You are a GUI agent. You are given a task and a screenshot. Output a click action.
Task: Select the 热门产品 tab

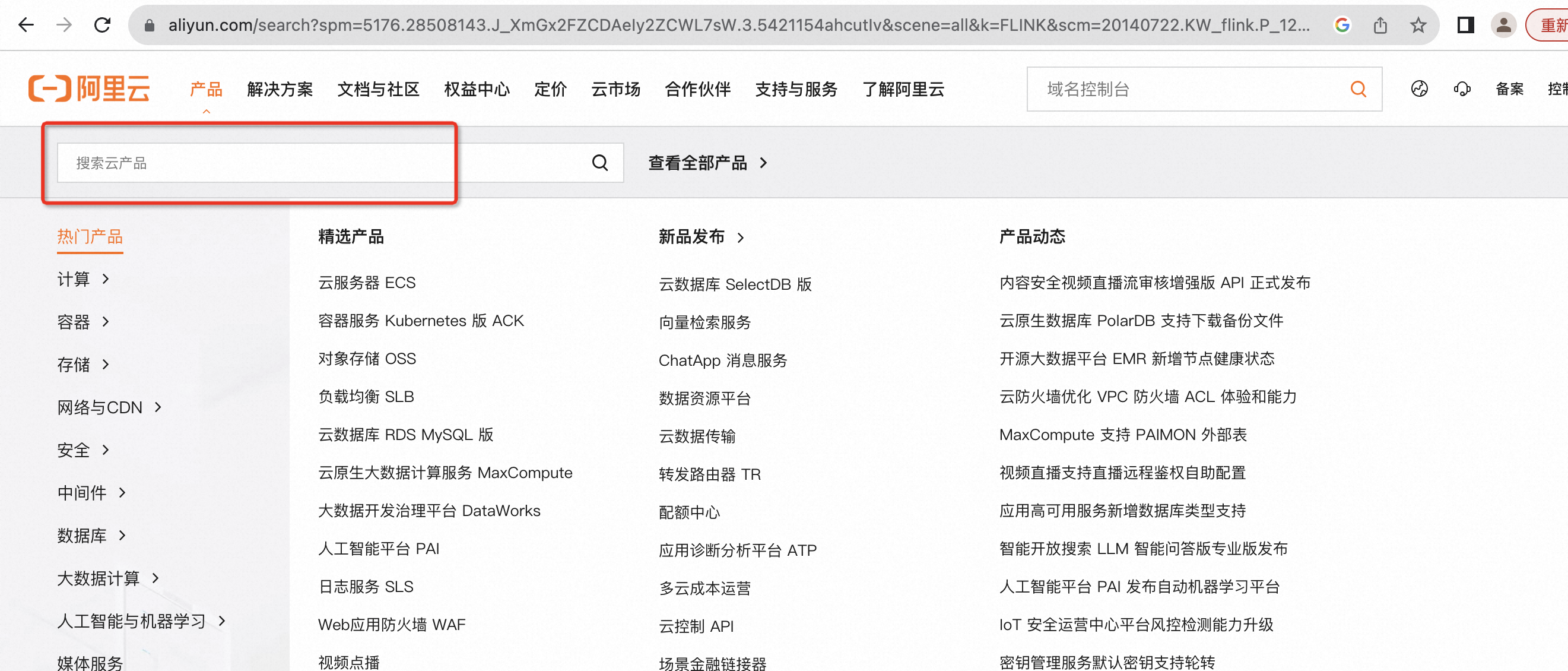(x=90, y=236)
